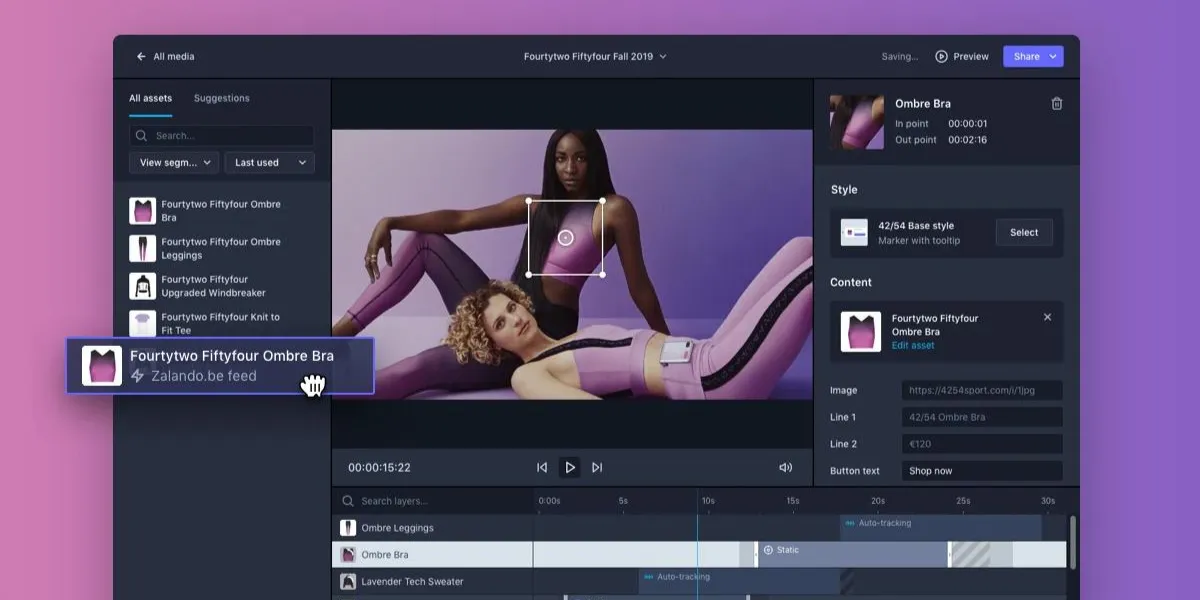This screenshot has width=1200, height=600.
Task: Switch to the Suggestions tab
Action: click(221, 98)
